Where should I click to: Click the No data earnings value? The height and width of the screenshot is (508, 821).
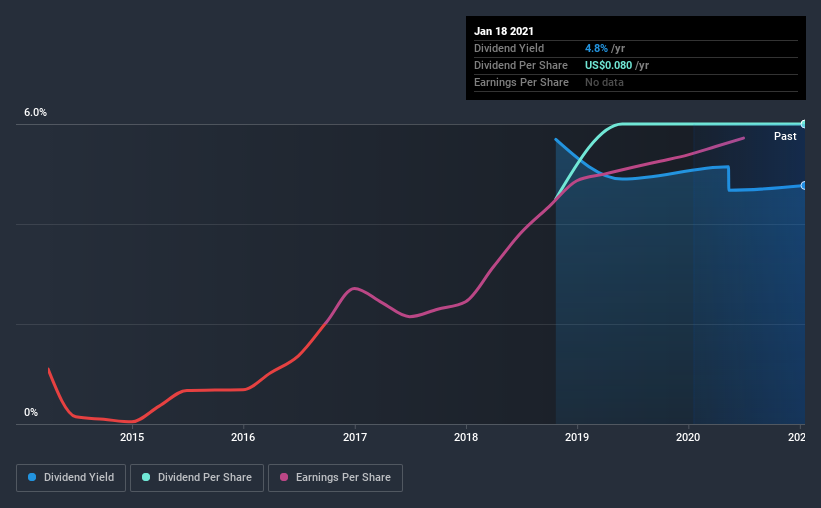tap(604, 82)
